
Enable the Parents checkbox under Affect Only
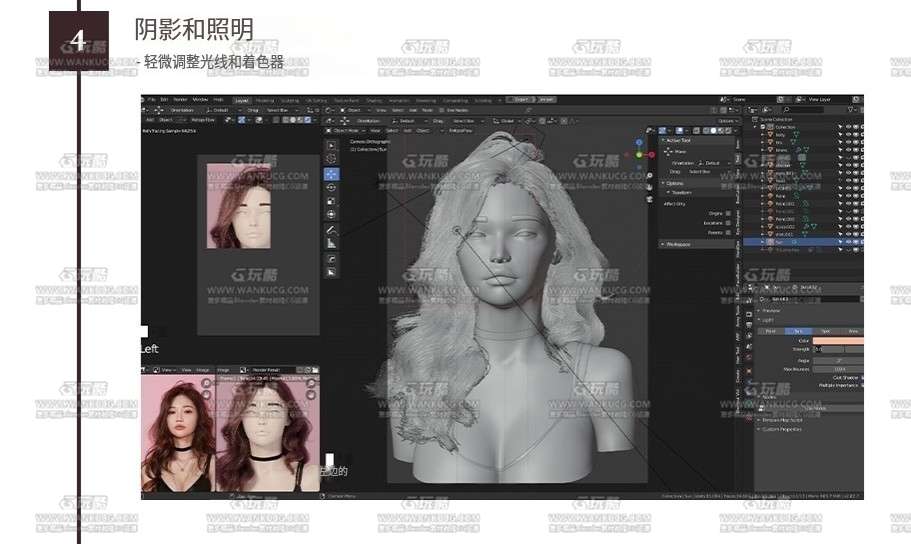[728, 232]
